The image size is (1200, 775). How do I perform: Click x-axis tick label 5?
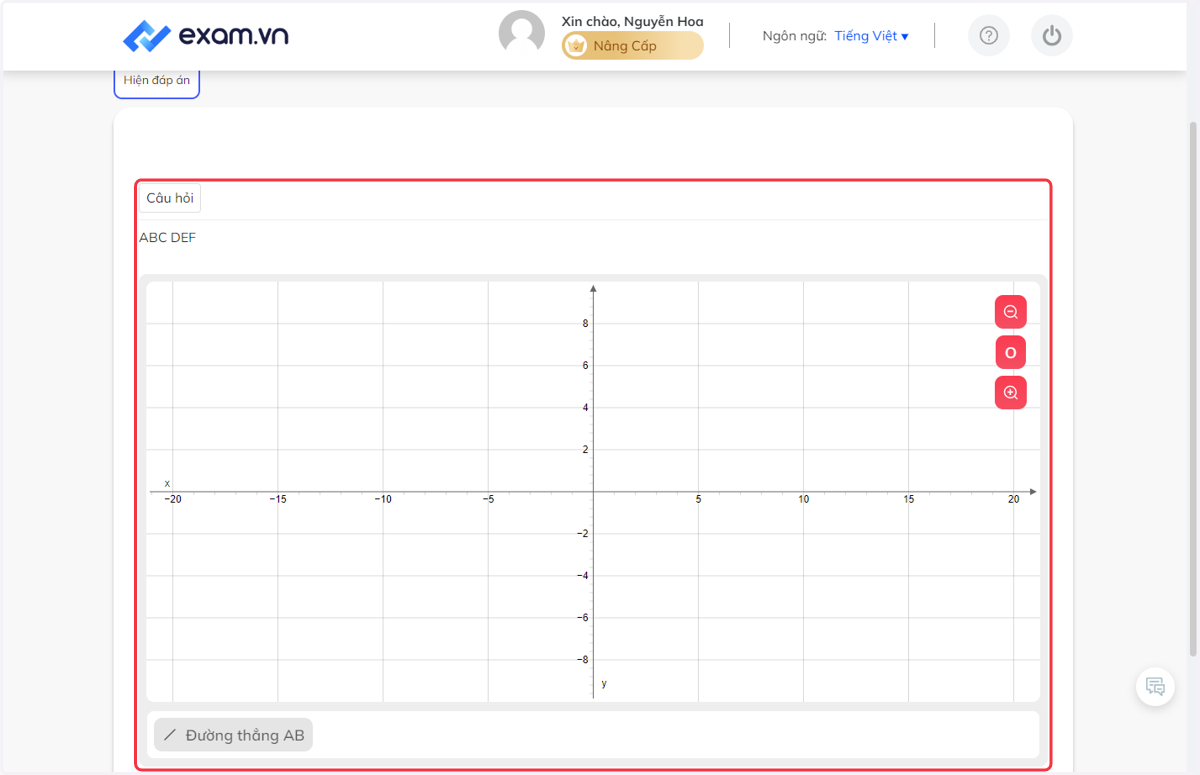point(699,499)
